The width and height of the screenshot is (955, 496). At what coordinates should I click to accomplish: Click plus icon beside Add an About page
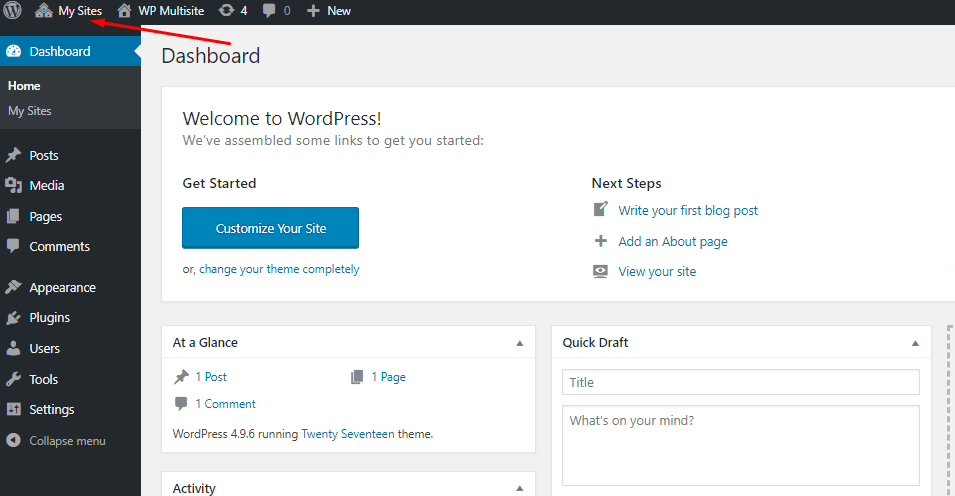(601, 241)
